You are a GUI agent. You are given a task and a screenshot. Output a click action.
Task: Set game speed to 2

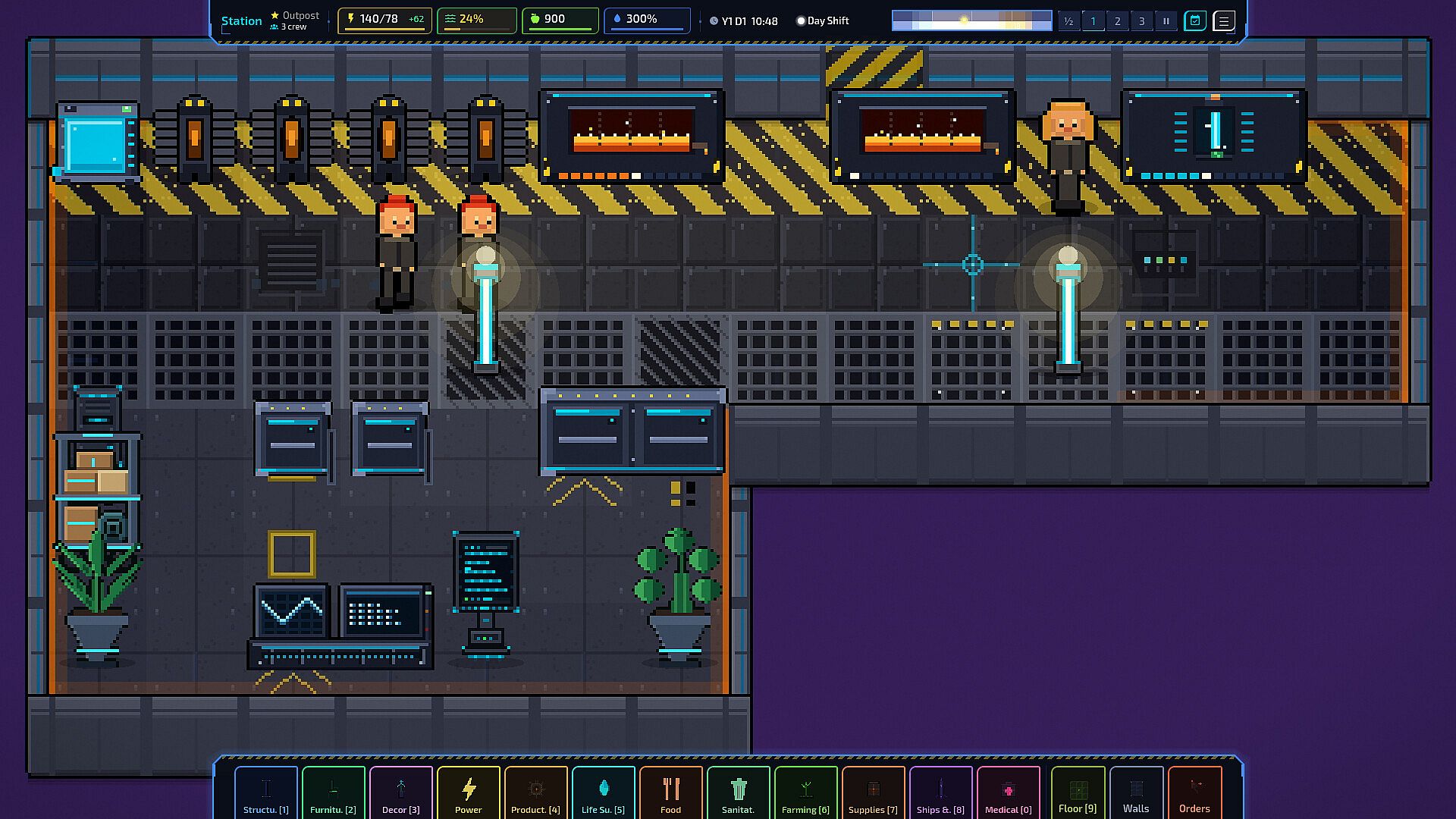1117,20
